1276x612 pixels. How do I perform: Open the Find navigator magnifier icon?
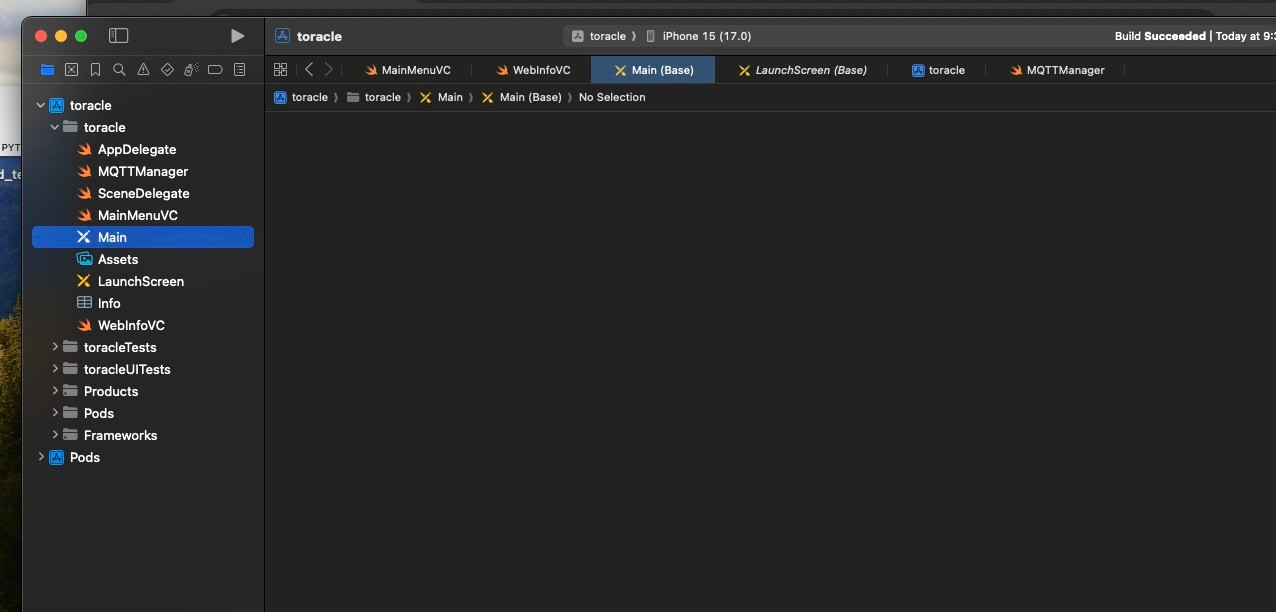tap(119, 70)
